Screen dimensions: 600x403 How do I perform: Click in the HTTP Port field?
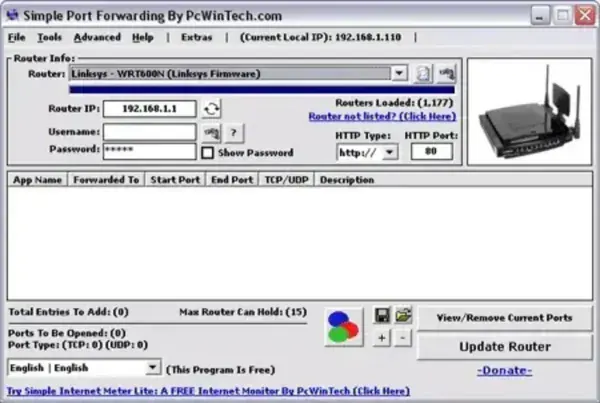pos(431,151)
